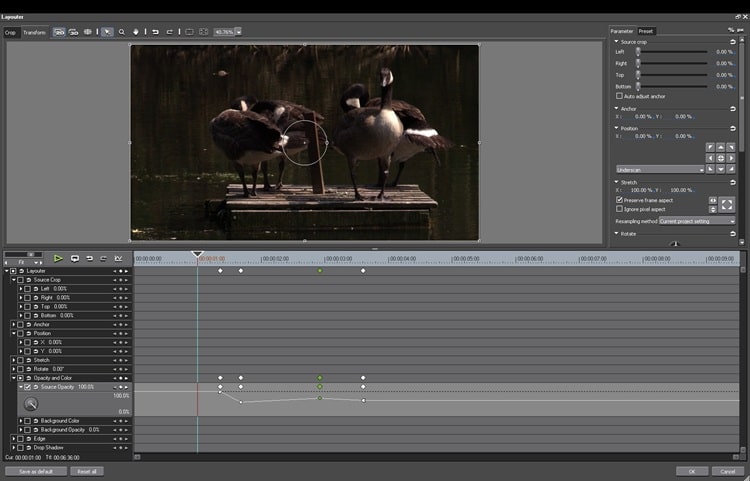This screenshot has height=481, width=750.
Task: Expand the Edge tree row
Action: click(14, 439)
